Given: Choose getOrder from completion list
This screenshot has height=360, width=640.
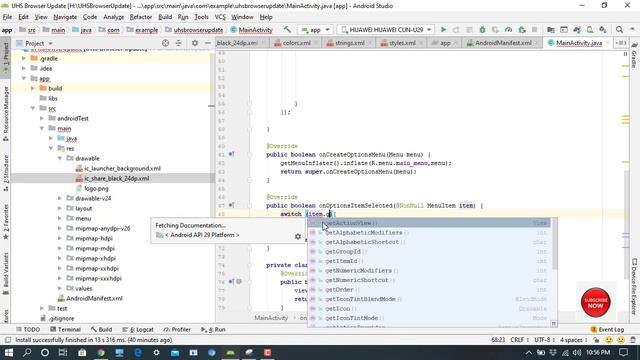Looking at the screenshot, I should click(430, 290).
